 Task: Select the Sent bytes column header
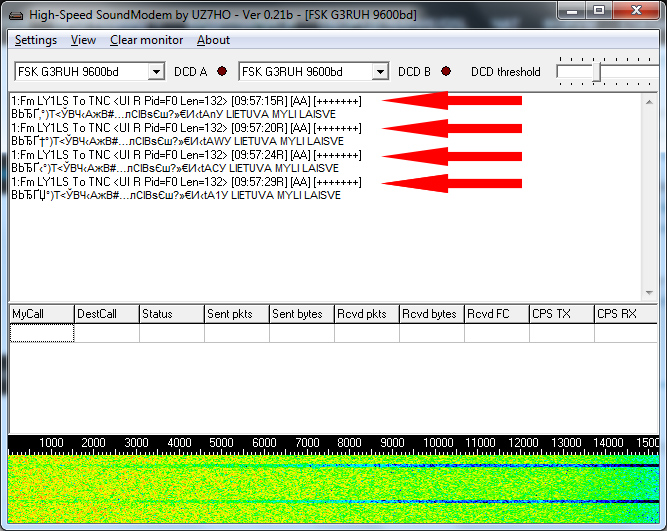click(302, 314)
